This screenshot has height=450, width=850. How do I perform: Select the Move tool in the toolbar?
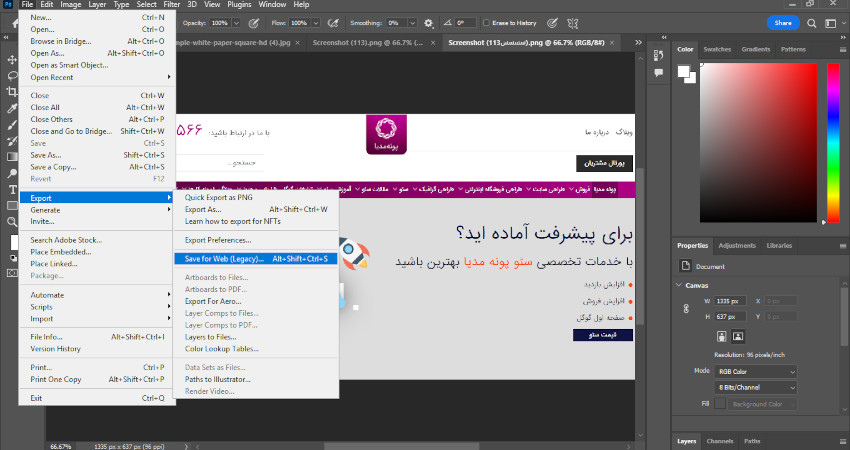click(12, 60)
